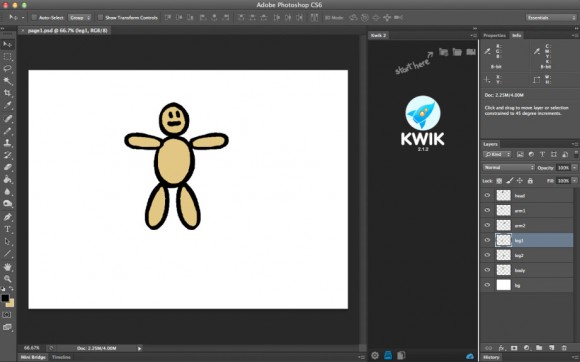Expand the status bar info arrow
The width and height of the screenshot is (580, 362).
click(139, 348)
